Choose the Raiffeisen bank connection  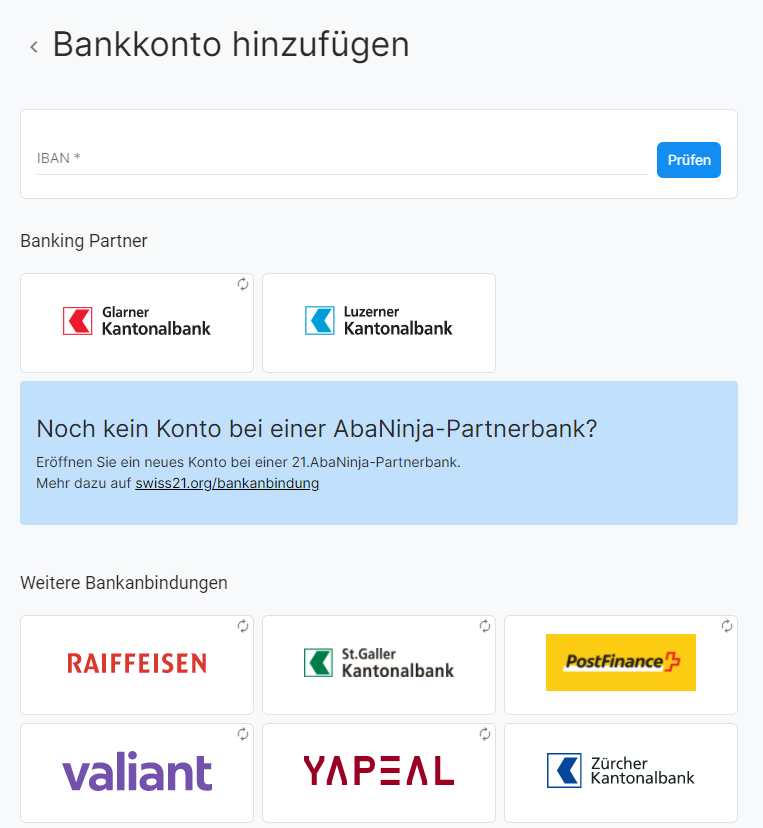[137, 665]
